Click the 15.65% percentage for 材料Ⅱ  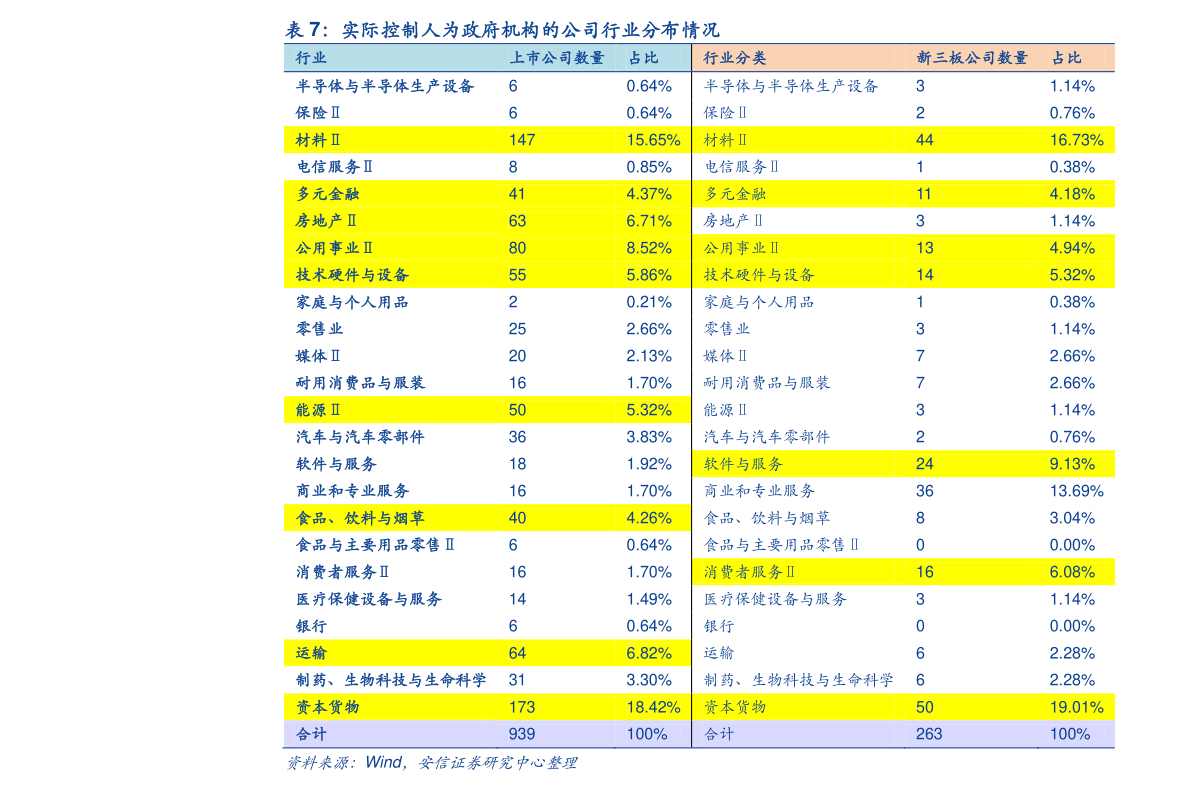click(x=653, y=140)
